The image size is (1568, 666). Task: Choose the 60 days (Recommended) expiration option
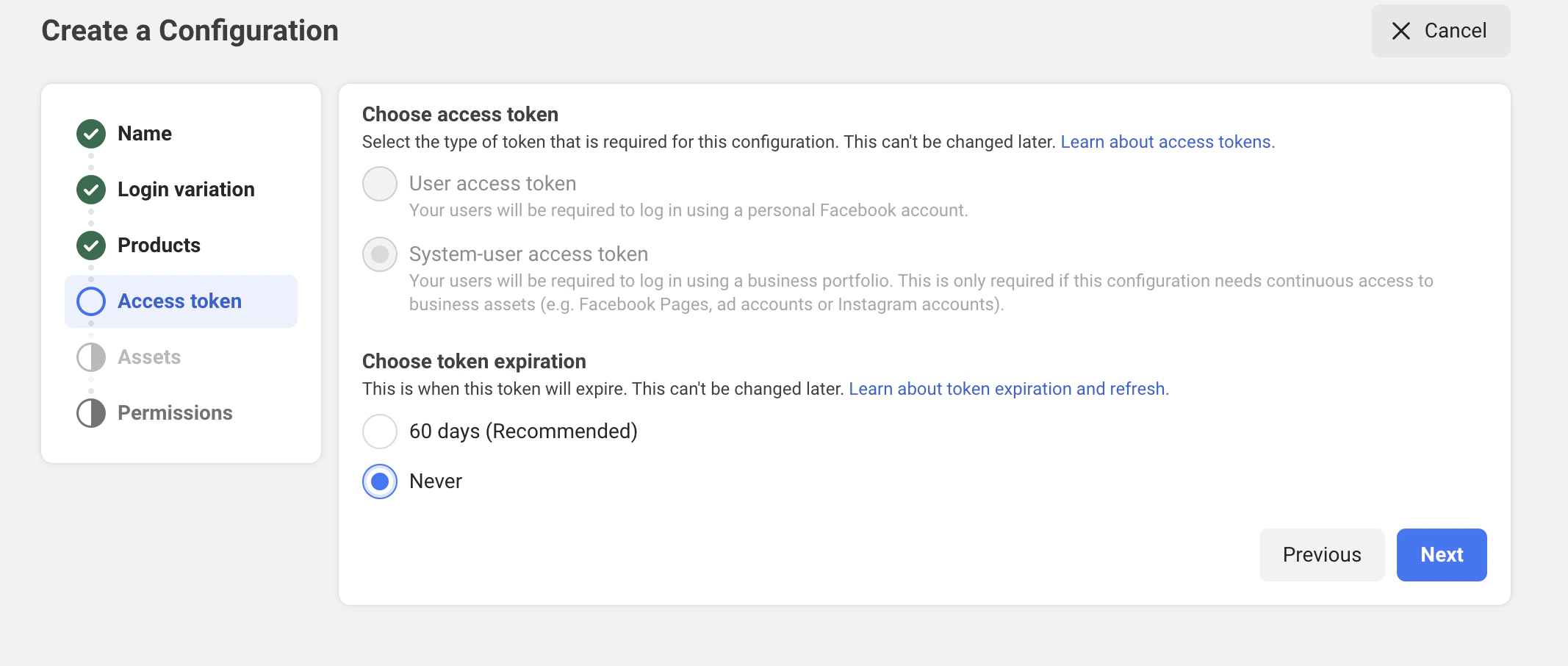click(x=380, y=432)
